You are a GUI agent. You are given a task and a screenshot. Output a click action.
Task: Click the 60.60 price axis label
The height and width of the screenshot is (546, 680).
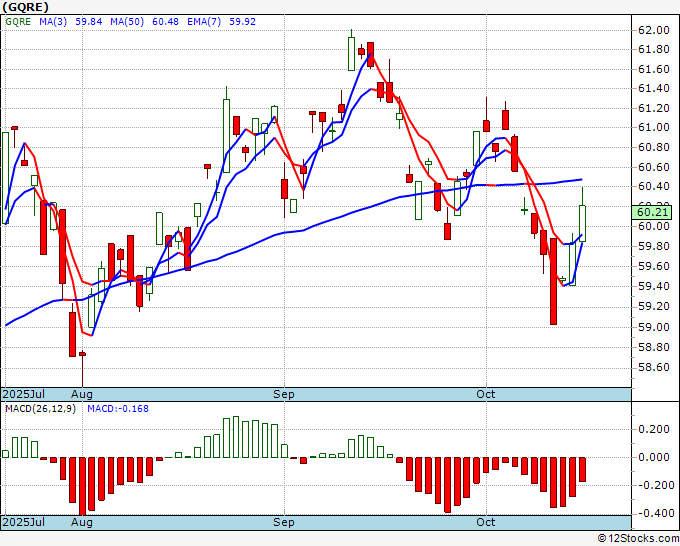click(x=654, y=167)
